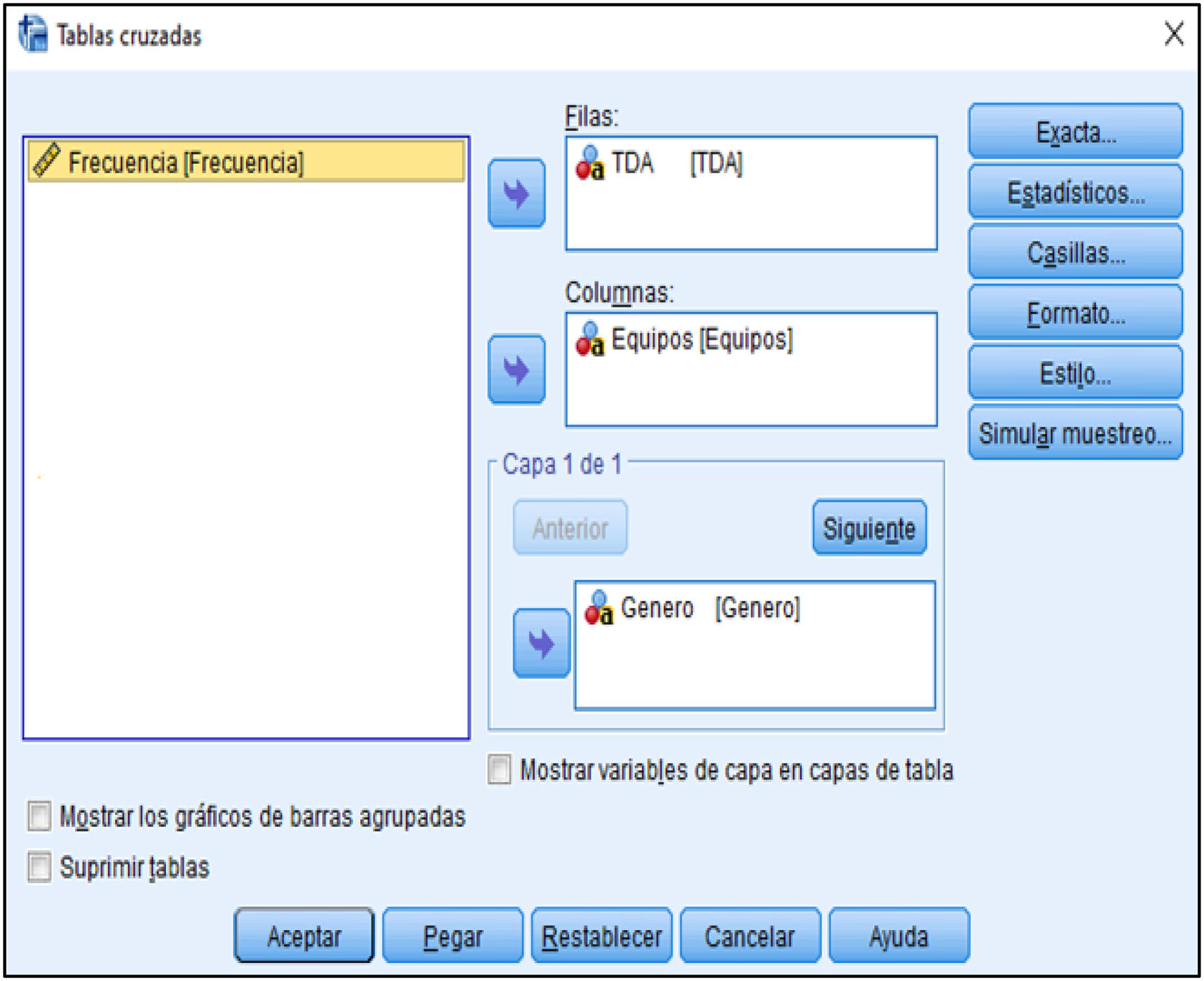Click the Pegar button
The height and width of the screenshot is (981, 1204).
point(453,936)
